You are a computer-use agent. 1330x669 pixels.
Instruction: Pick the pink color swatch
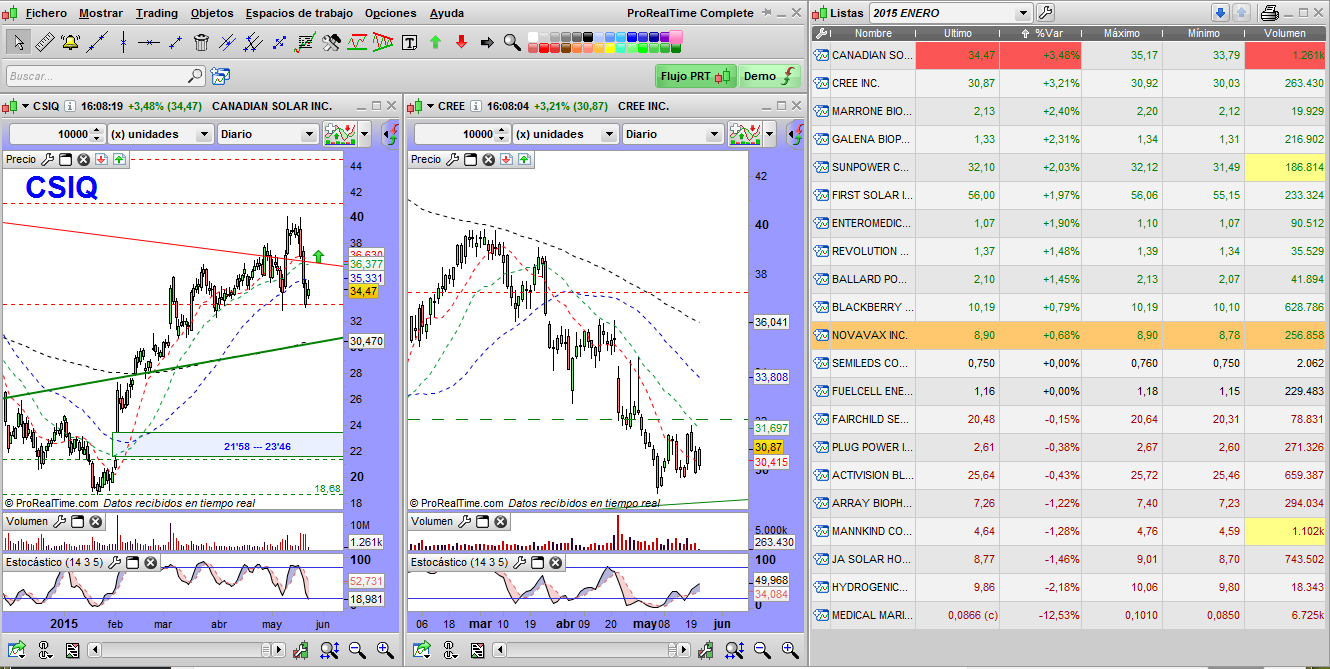676,37
